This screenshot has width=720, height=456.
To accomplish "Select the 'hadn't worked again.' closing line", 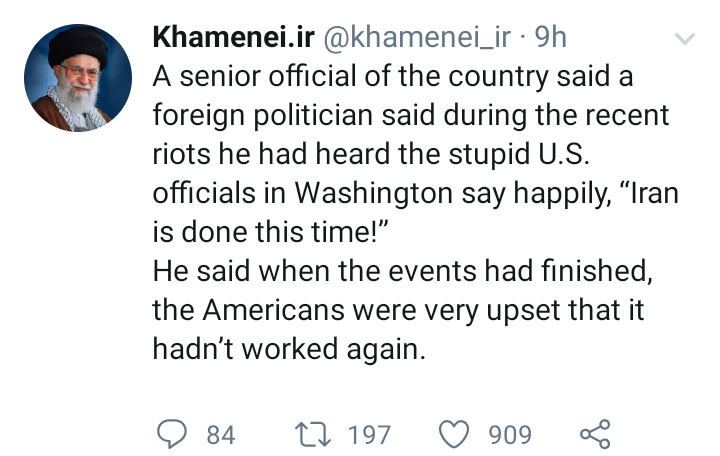I will tap(289, 349).
